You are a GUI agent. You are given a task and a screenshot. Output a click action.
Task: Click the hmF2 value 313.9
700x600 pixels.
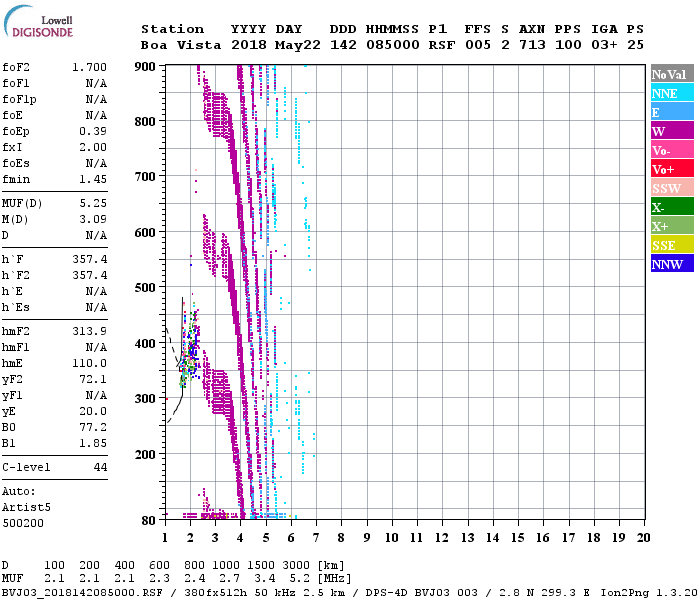(89, 331)
